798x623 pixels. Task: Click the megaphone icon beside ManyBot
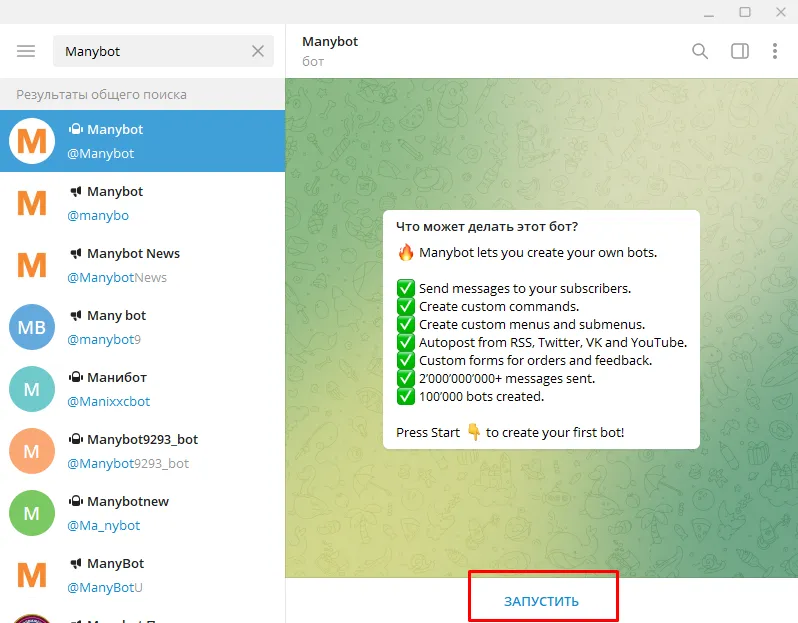tap(76, 563)
